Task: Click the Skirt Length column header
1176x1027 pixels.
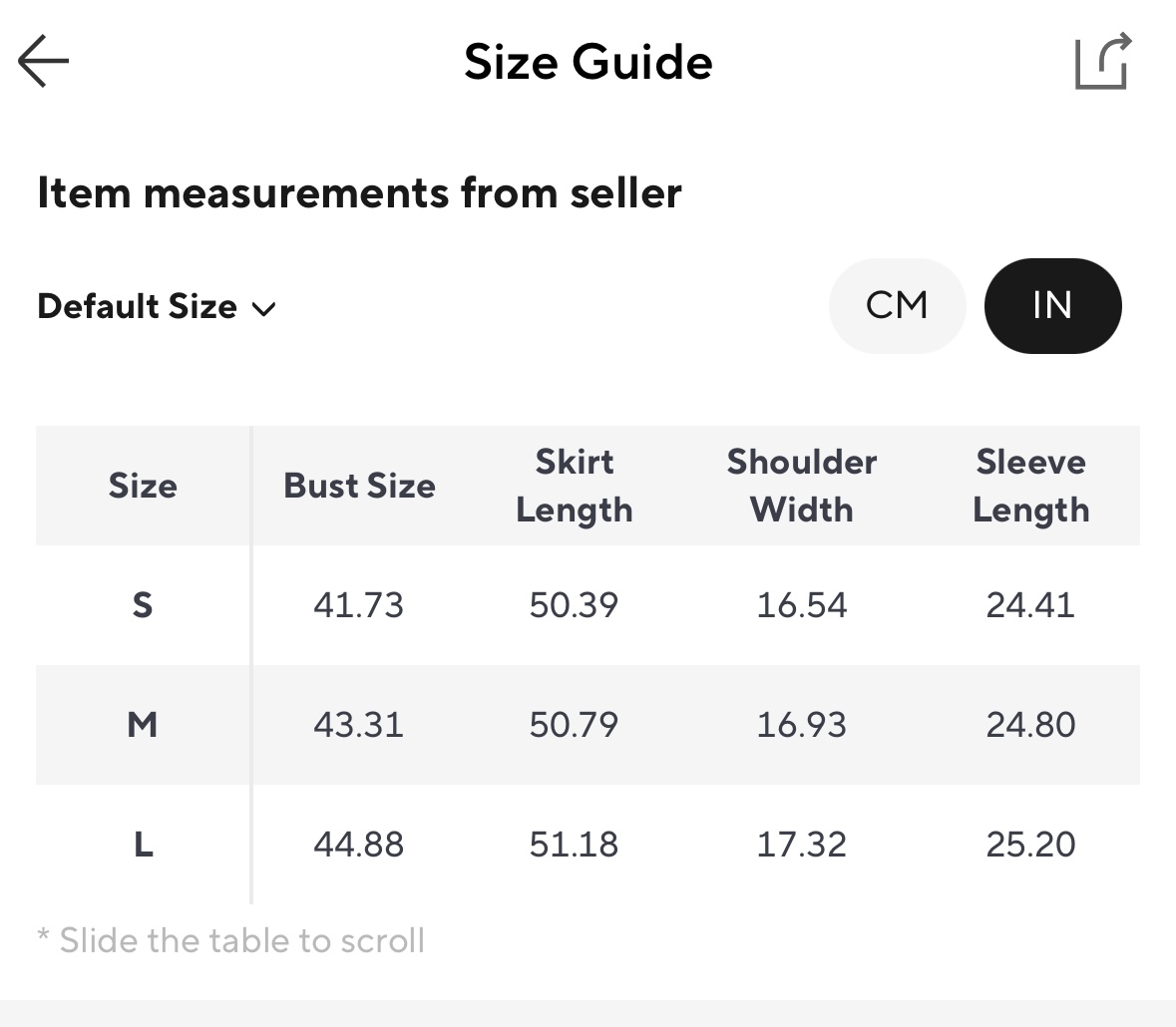Action: [574, 486]
